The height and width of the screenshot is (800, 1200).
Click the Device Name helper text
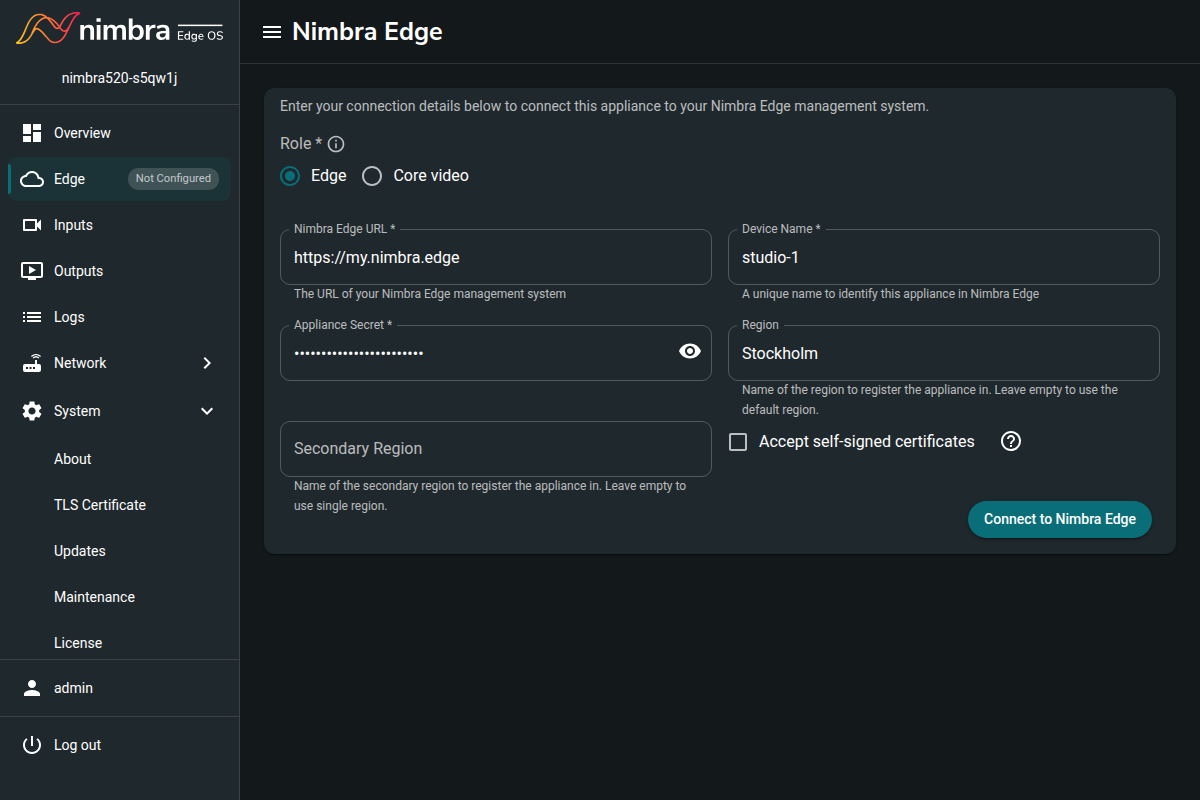[x=890, y=294]
